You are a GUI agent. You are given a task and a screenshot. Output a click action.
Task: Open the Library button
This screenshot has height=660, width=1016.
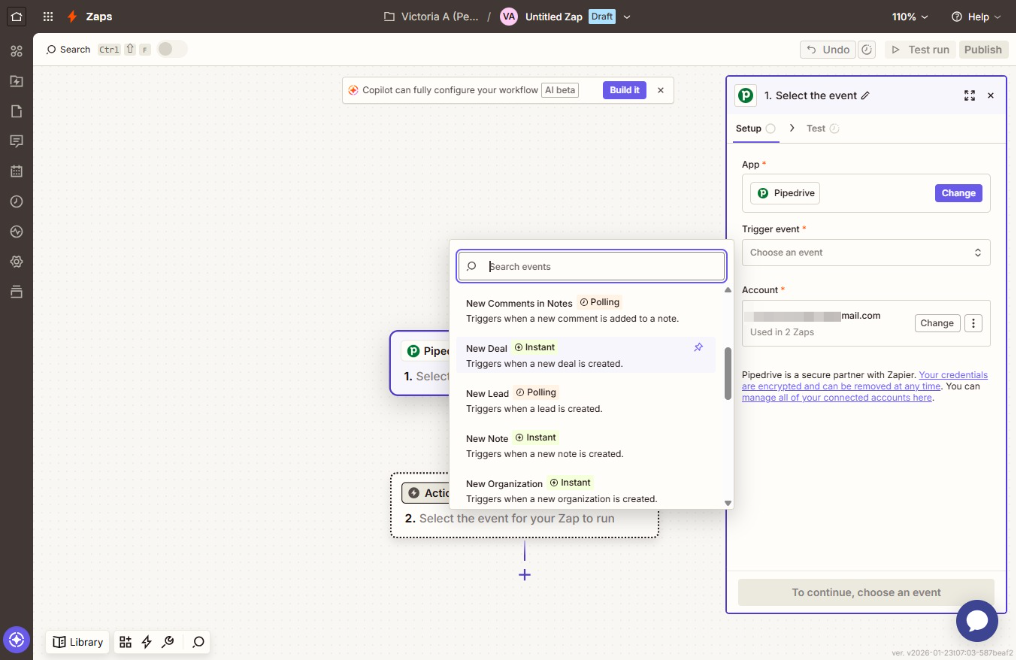[x=78, y=642]
